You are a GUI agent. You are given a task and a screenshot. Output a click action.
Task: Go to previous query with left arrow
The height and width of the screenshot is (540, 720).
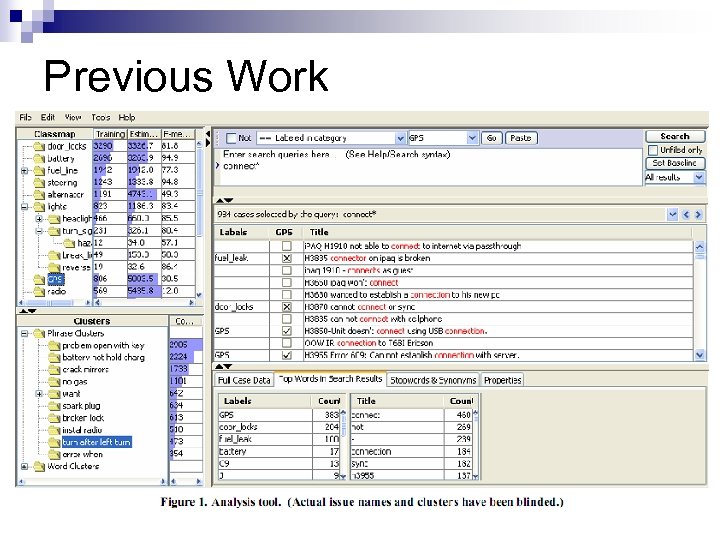click(686, 214)
